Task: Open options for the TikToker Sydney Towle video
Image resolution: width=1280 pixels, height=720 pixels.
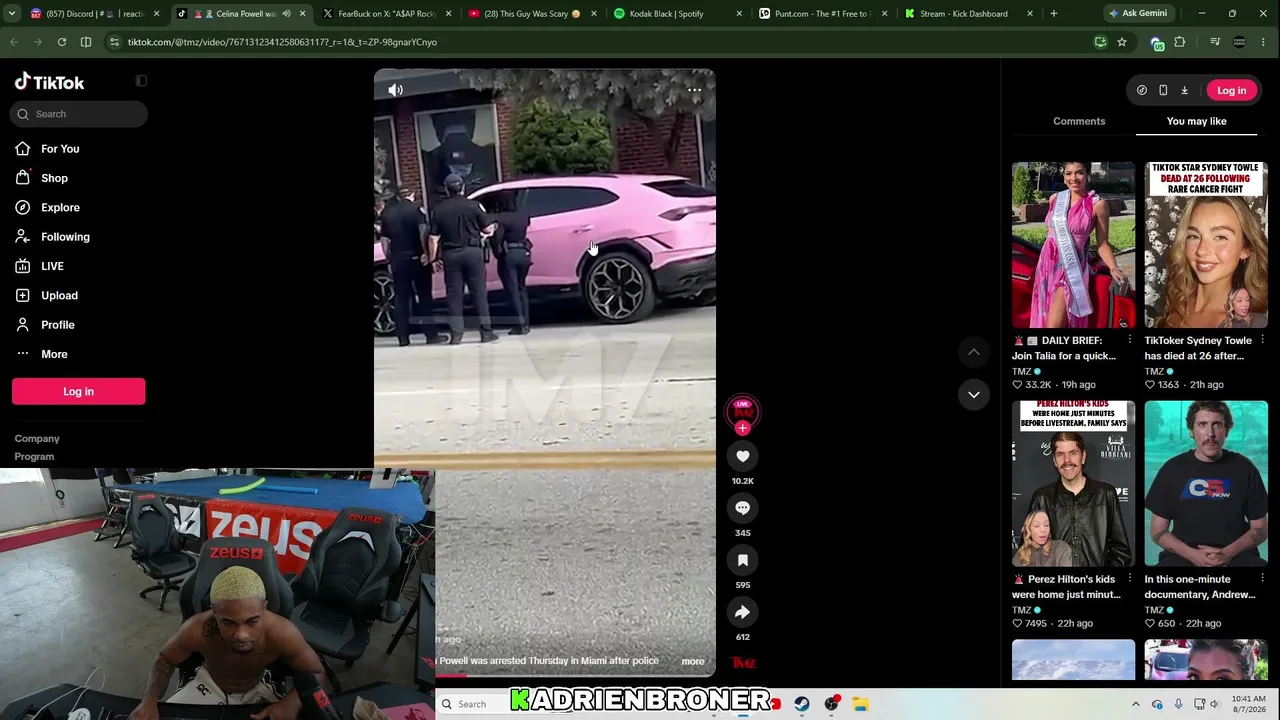Action: 1263,340
